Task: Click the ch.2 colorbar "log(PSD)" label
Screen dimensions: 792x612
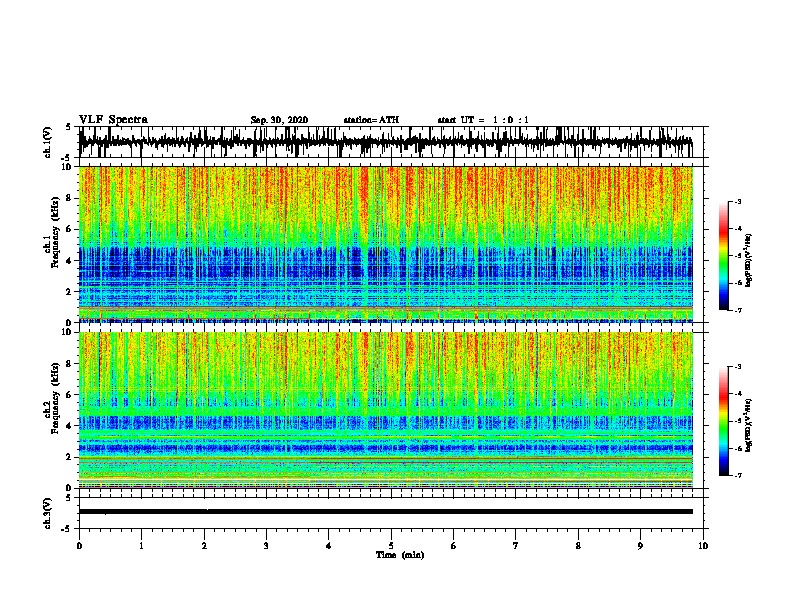Action: coord(748,425)
